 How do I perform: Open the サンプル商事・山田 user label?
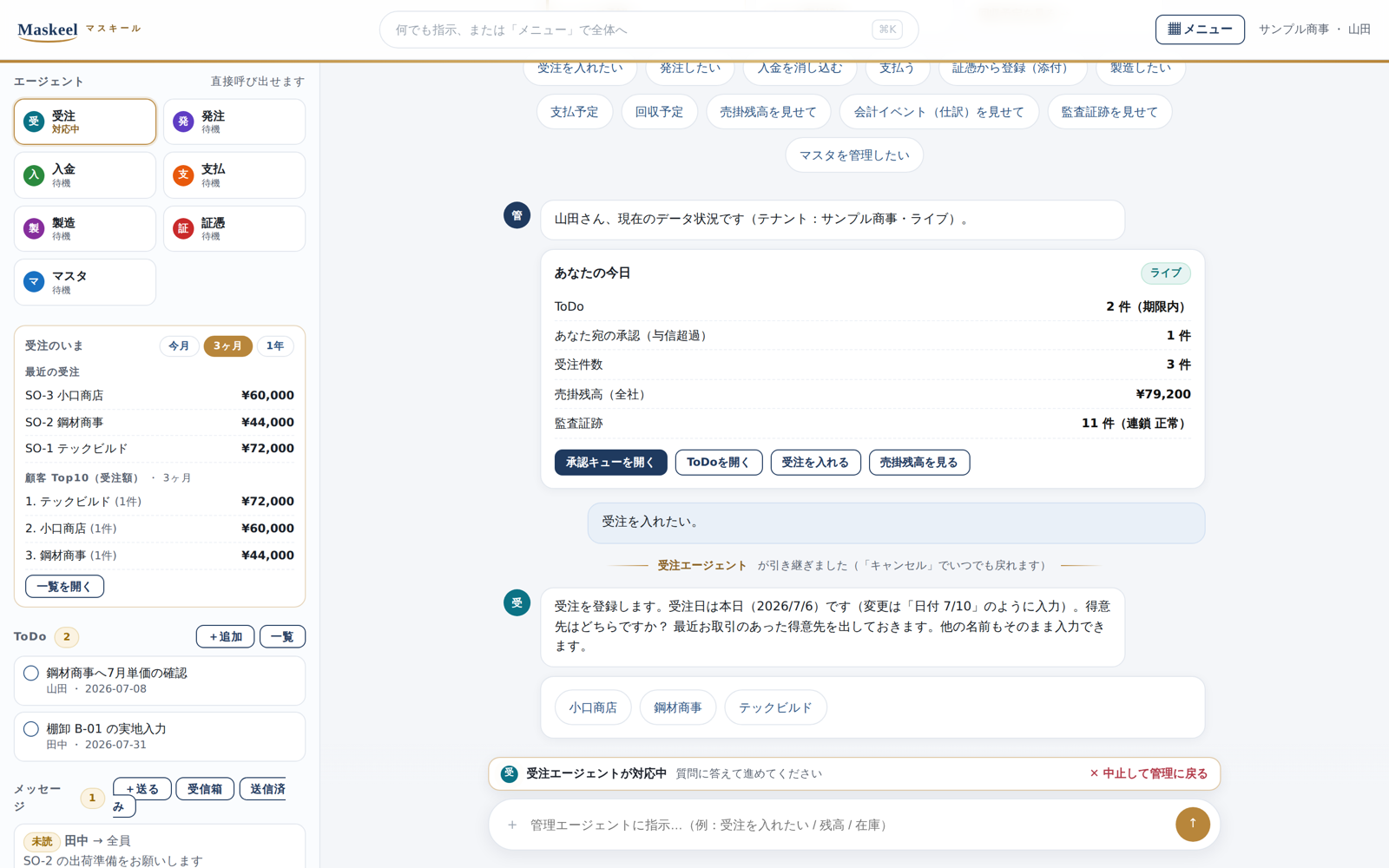pos(1314,30)
